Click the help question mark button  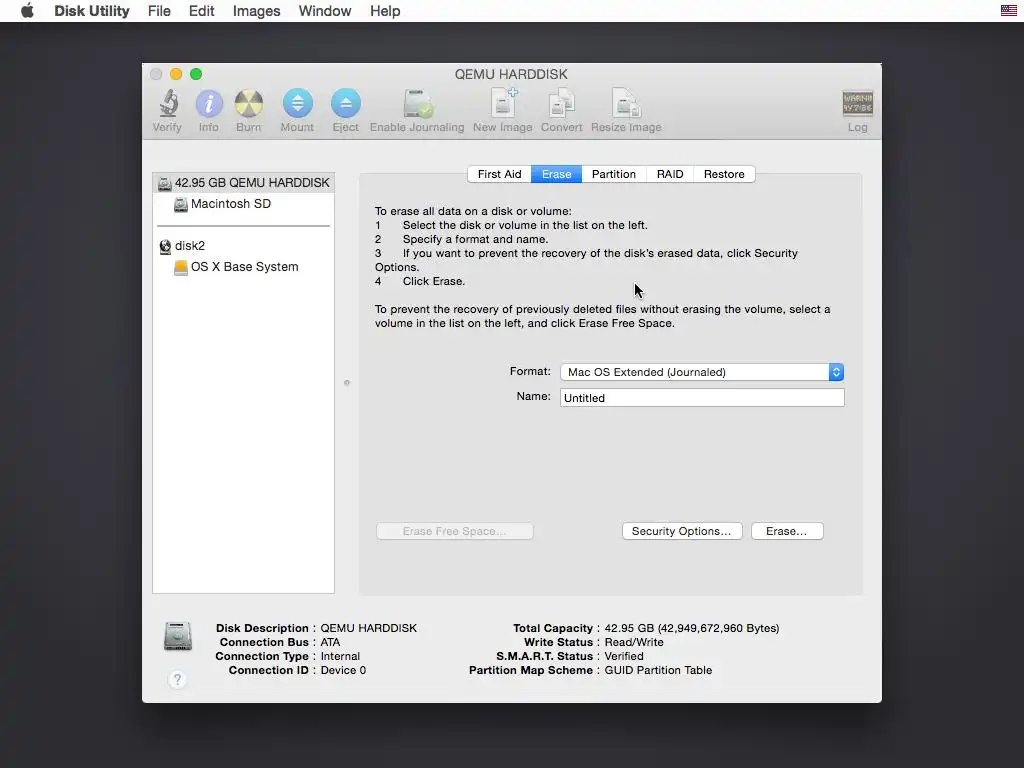point(177,679)
